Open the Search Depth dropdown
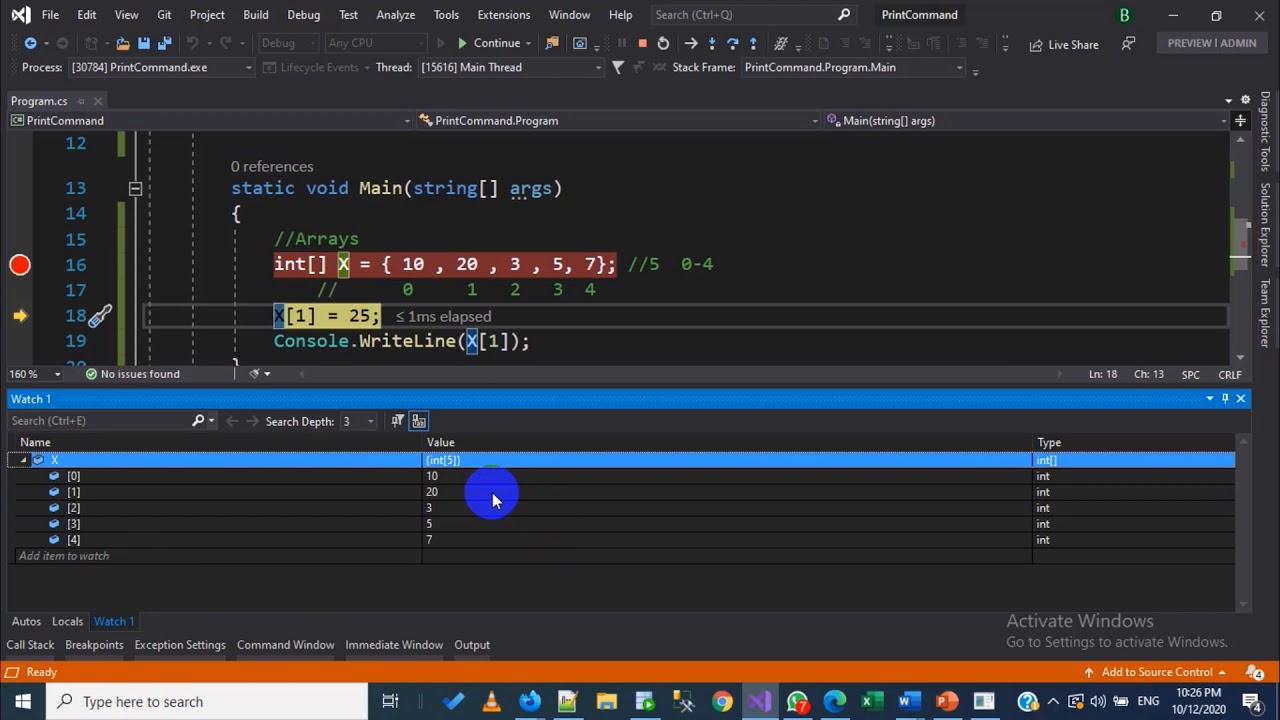1280x720 pixels. pos(358,421)
